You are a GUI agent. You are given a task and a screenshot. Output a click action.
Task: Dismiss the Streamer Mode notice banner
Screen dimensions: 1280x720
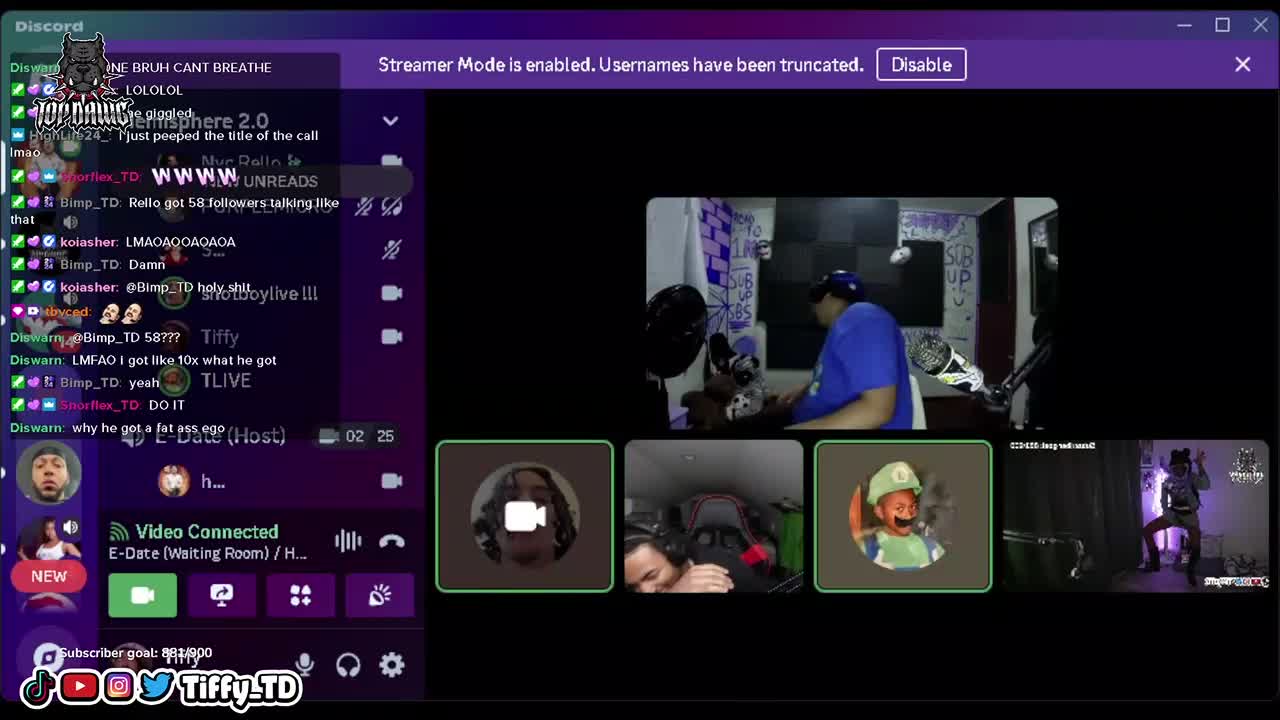tap(1242, 64)
